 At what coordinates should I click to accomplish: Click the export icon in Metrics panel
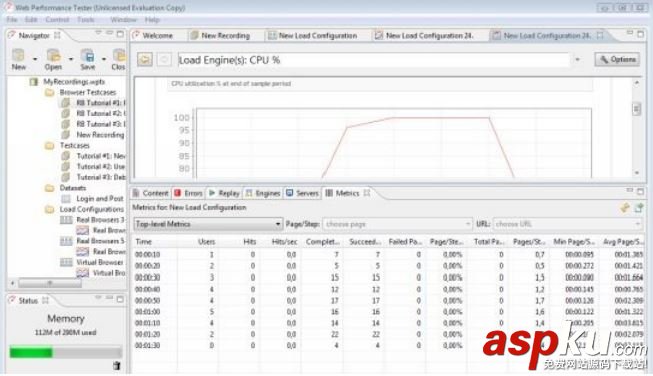click(638, 207)
